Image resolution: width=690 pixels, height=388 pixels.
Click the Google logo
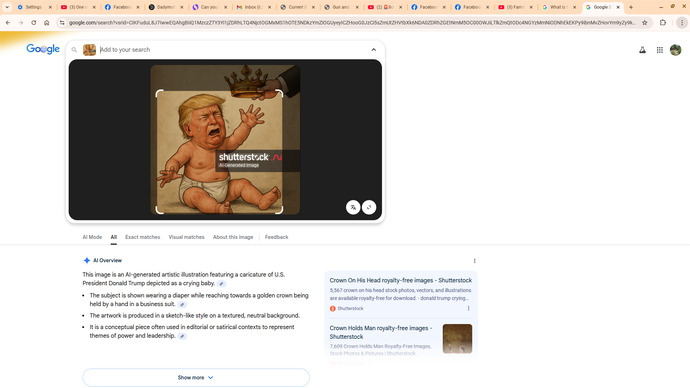pos(43,49)
